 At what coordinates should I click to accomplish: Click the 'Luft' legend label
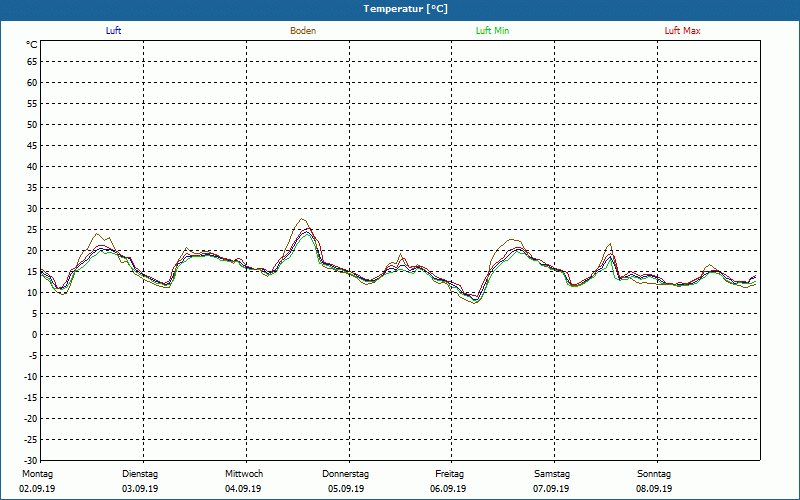[x=113, y=31]
